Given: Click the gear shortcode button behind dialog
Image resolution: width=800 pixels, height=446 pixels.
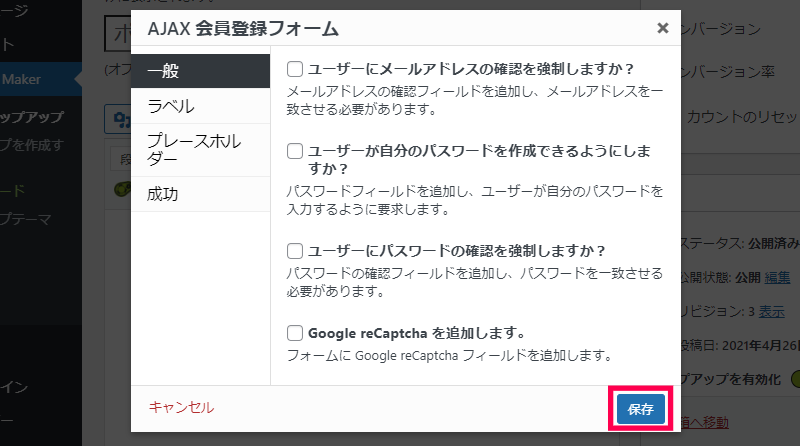Looking at the screenshot, I should (118, 119).
